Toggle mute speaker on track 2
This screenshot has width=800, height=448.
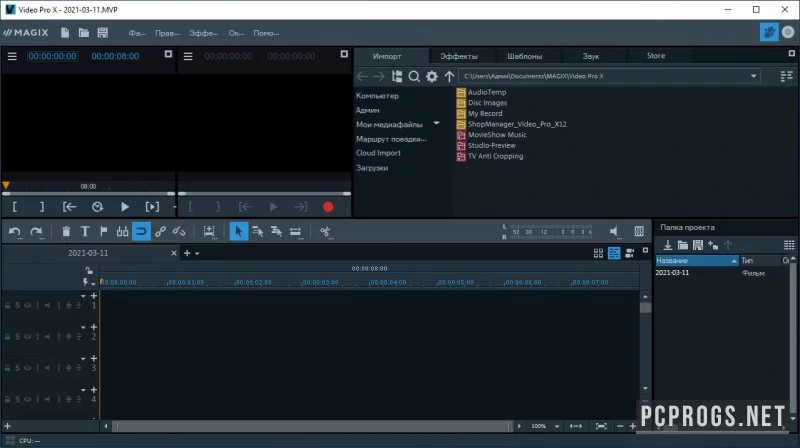coord(47,337)
